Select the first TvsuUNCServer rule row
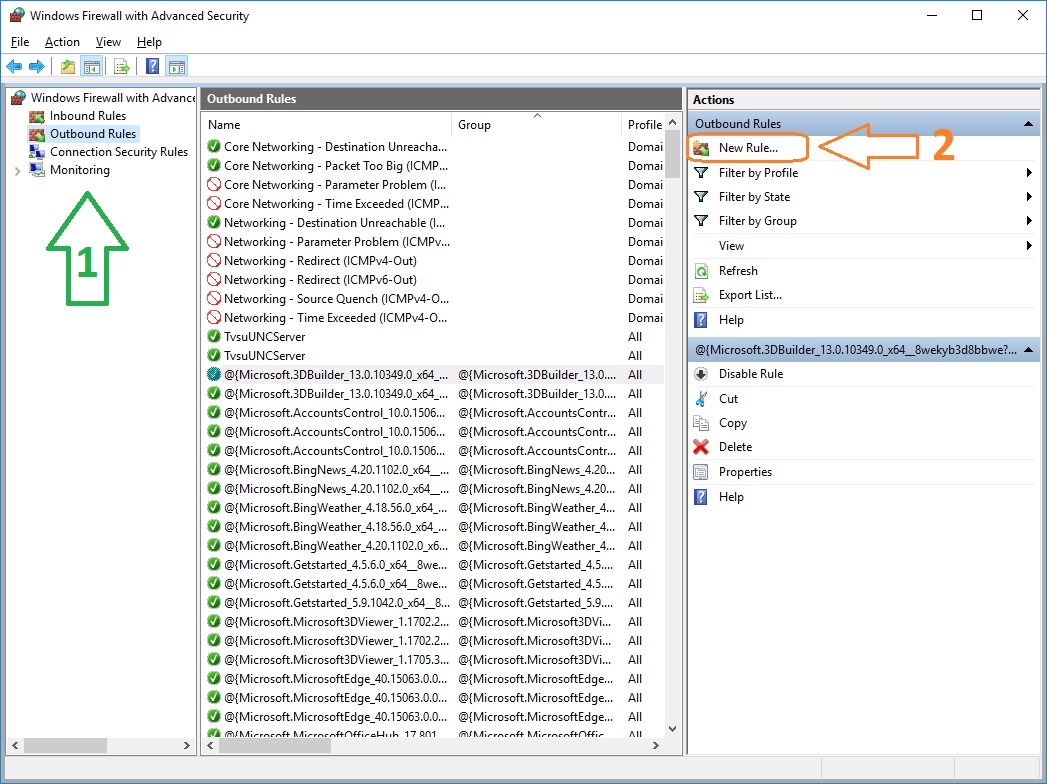Screen dimensions: 1047x784 tap(433, 337)
